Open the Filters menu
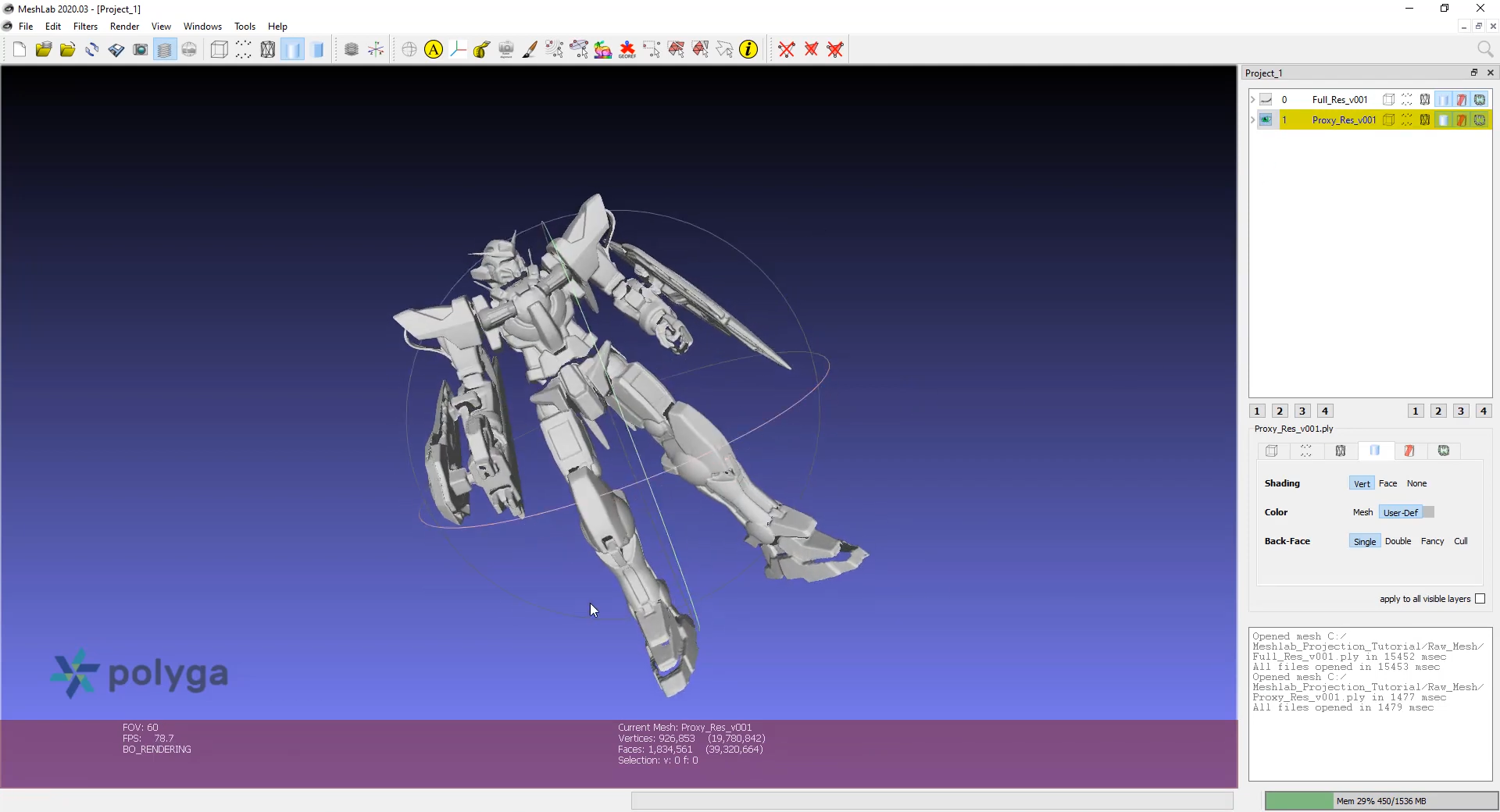Image resolution: width=1500 pixels, height=812 pixels. coord(85,27)
